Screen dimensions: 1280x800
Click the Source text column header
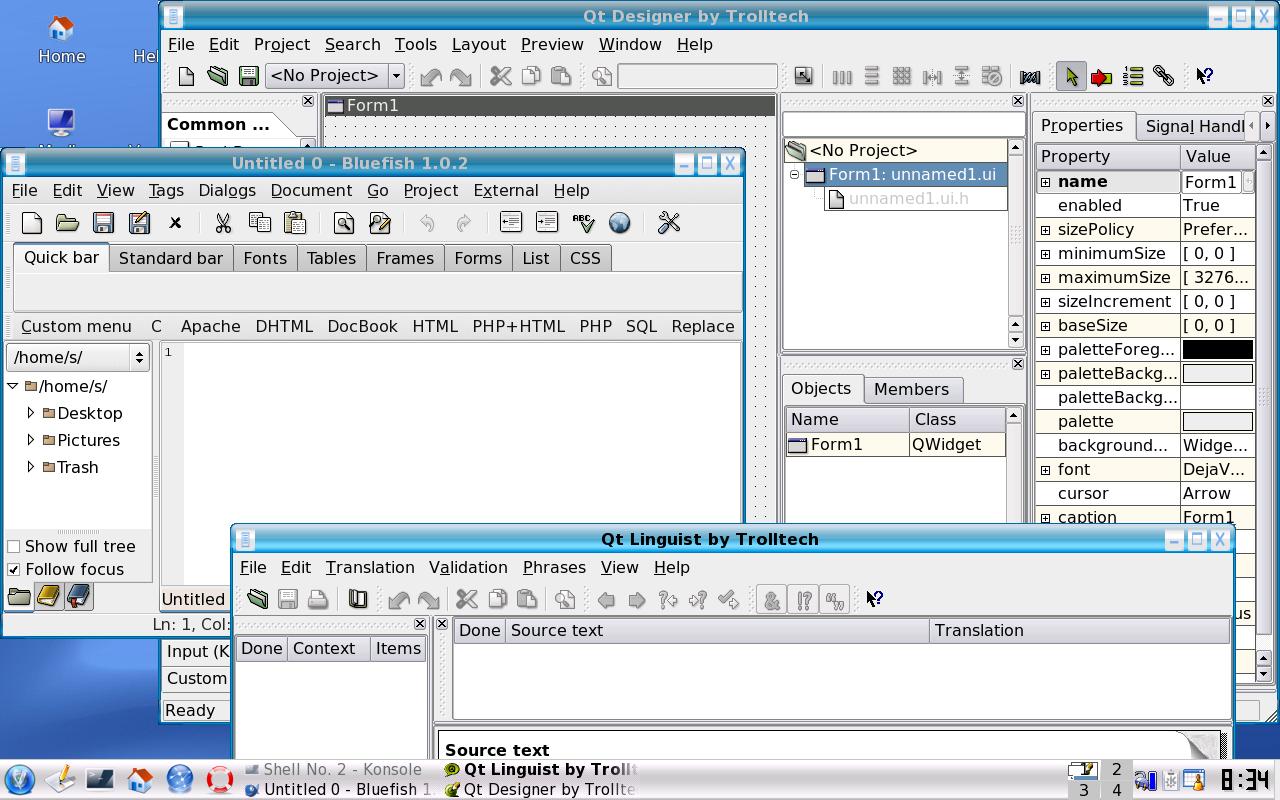717,630
